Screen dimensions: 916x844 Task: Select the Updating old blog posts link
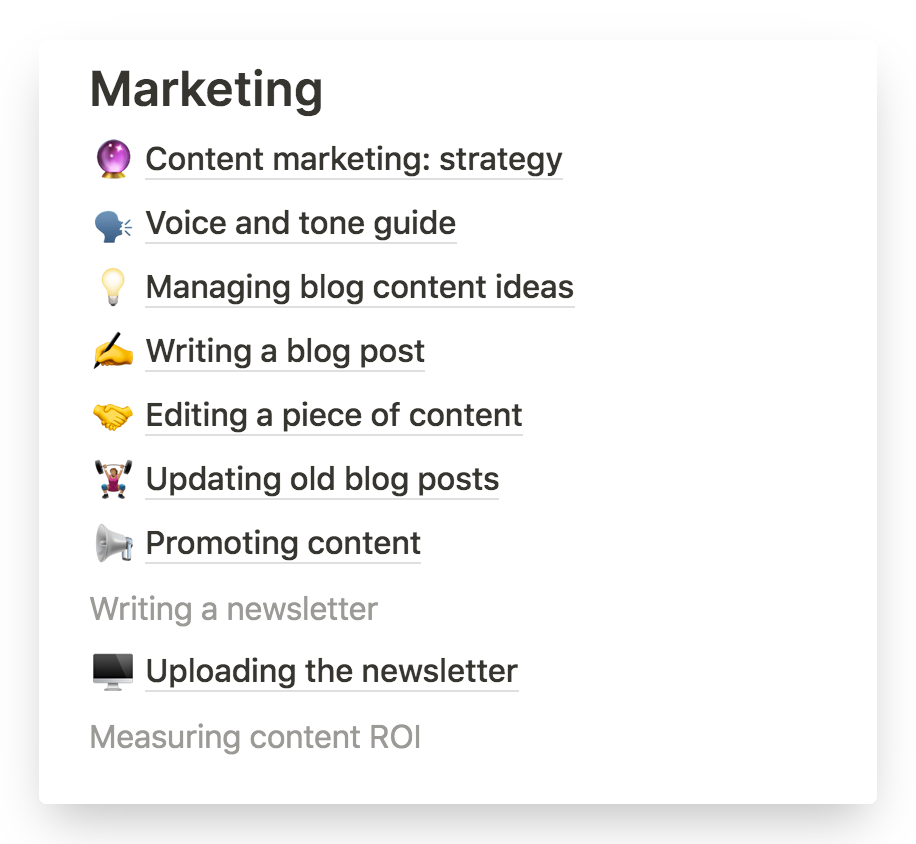point(322,479)
